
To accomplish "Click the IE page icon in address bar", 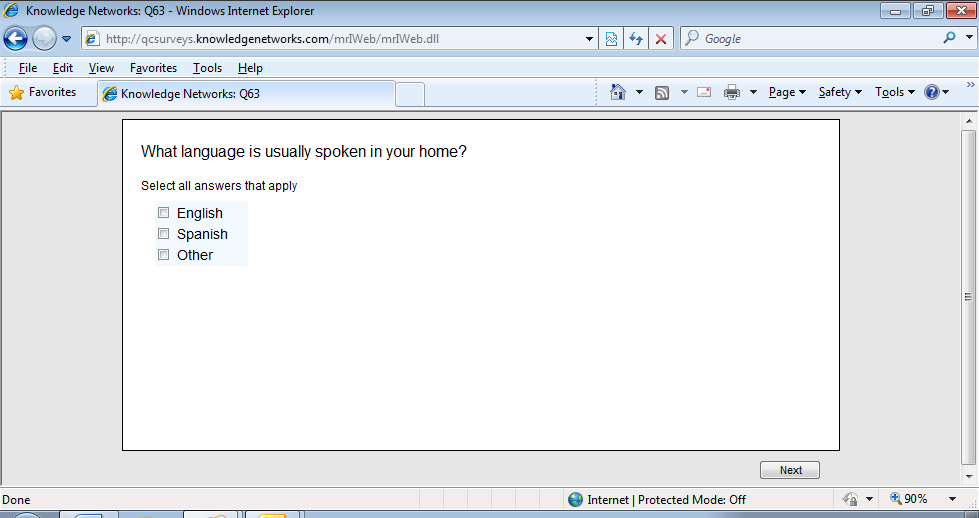I will pos(92,39).
